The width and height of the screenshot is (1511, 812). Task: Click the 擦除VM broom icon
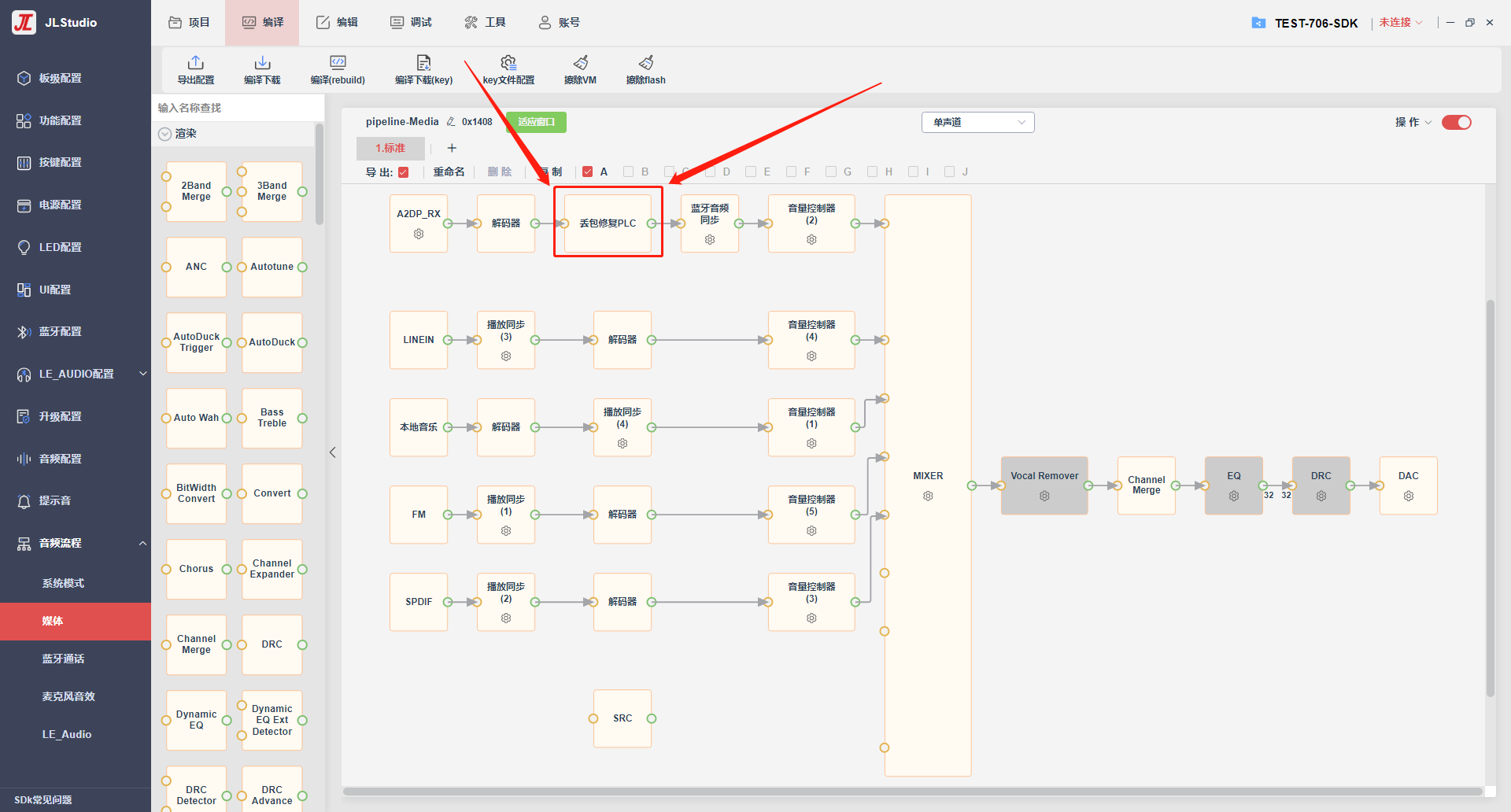[x=580, y=62]
